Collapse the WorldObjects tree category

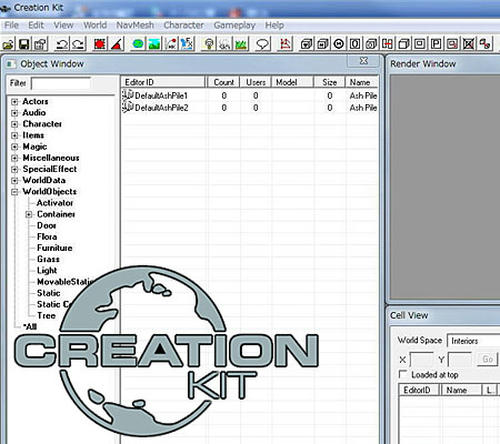(x=14, y=192)
